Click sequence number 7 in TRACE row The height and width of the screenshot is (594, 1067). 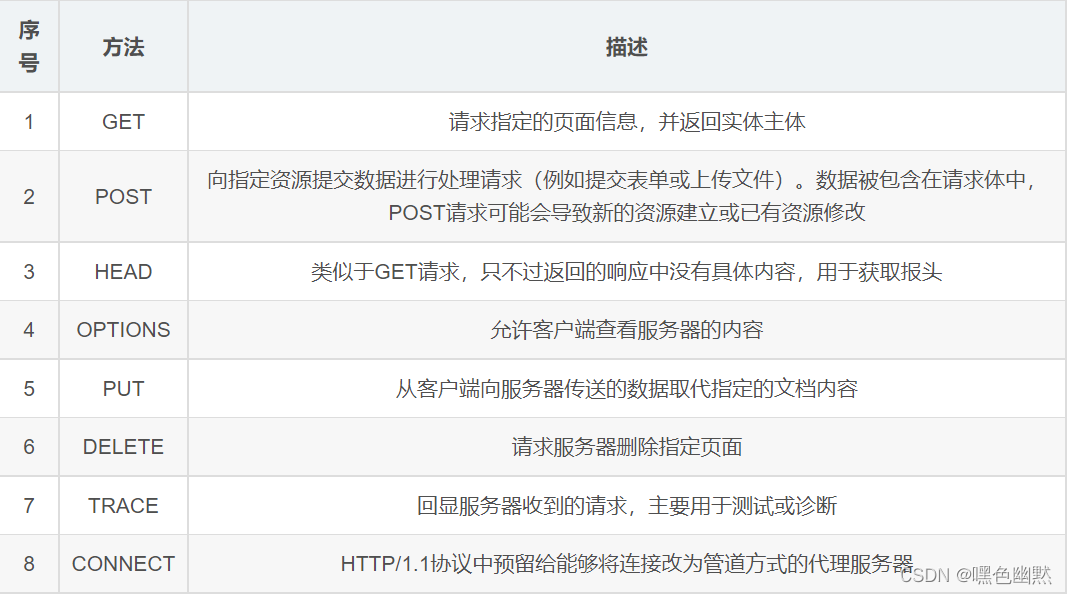point(29,506)
